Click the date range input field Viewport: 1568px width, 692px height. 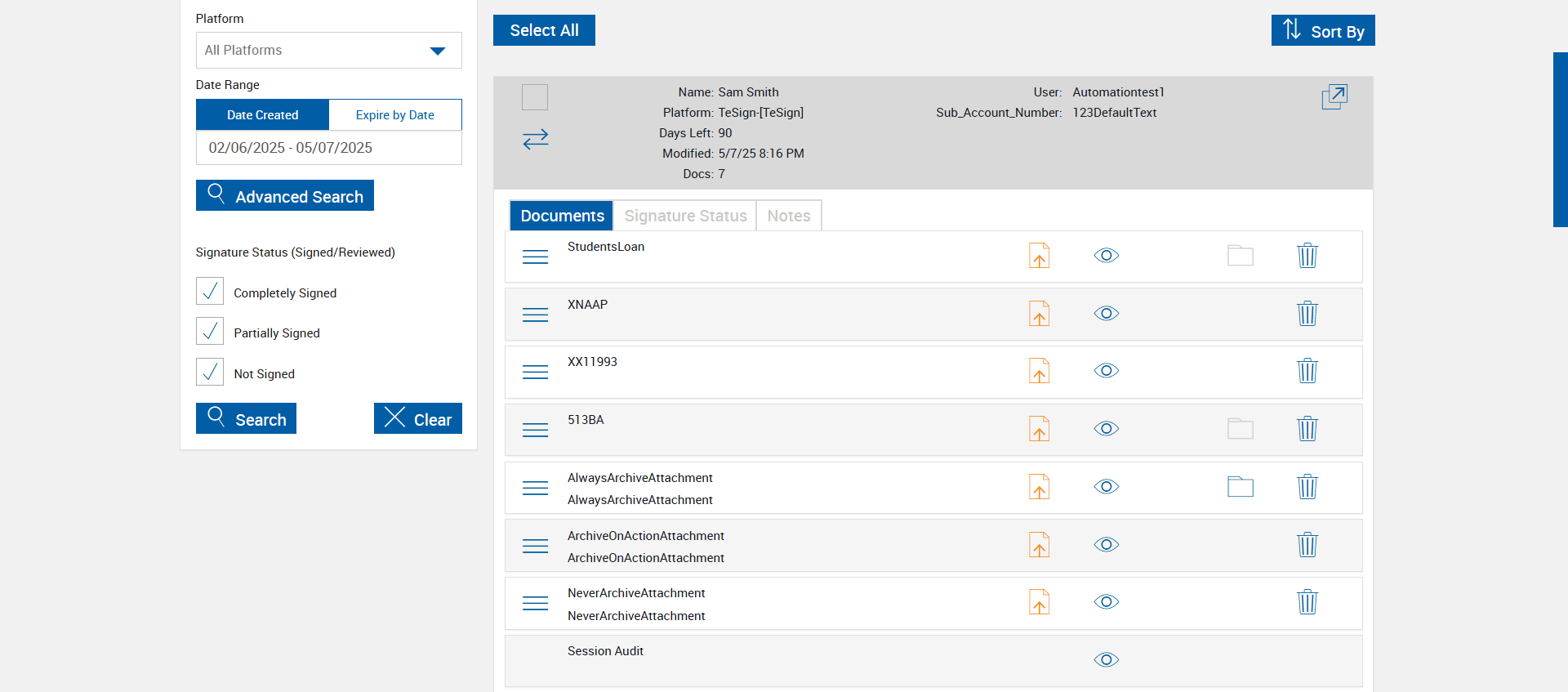pos(328,148)
